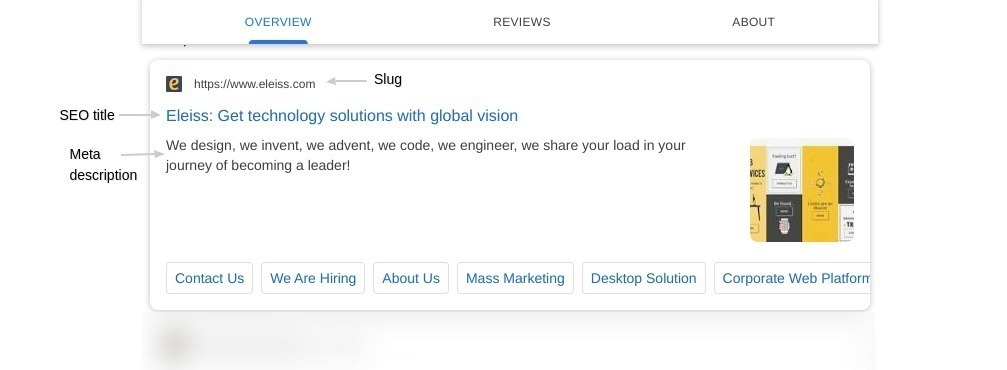The image size is (1007, 370).
Task: Select the OVERVIEW tab
Action: click(x=278, y=22)
